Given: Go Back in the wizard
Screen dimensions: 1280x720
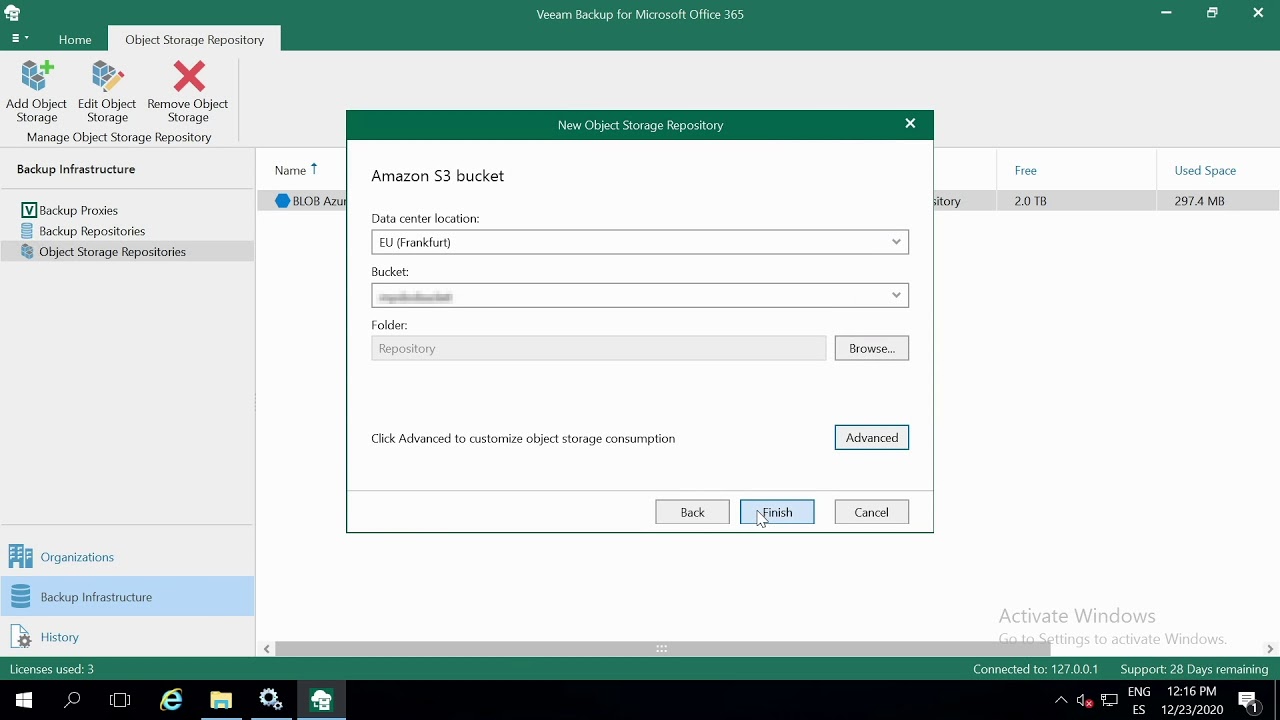Looking at the screenshot, I should click(692, 512).
